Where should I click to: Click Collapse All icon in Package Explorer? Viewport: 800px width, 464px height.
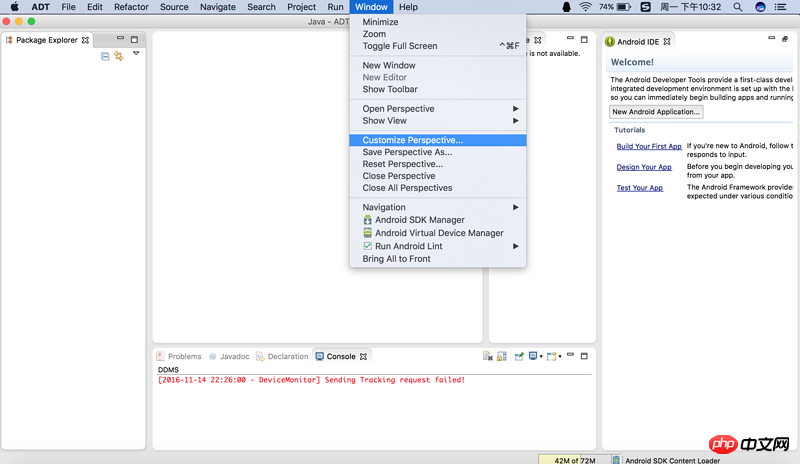pos(105,56)
